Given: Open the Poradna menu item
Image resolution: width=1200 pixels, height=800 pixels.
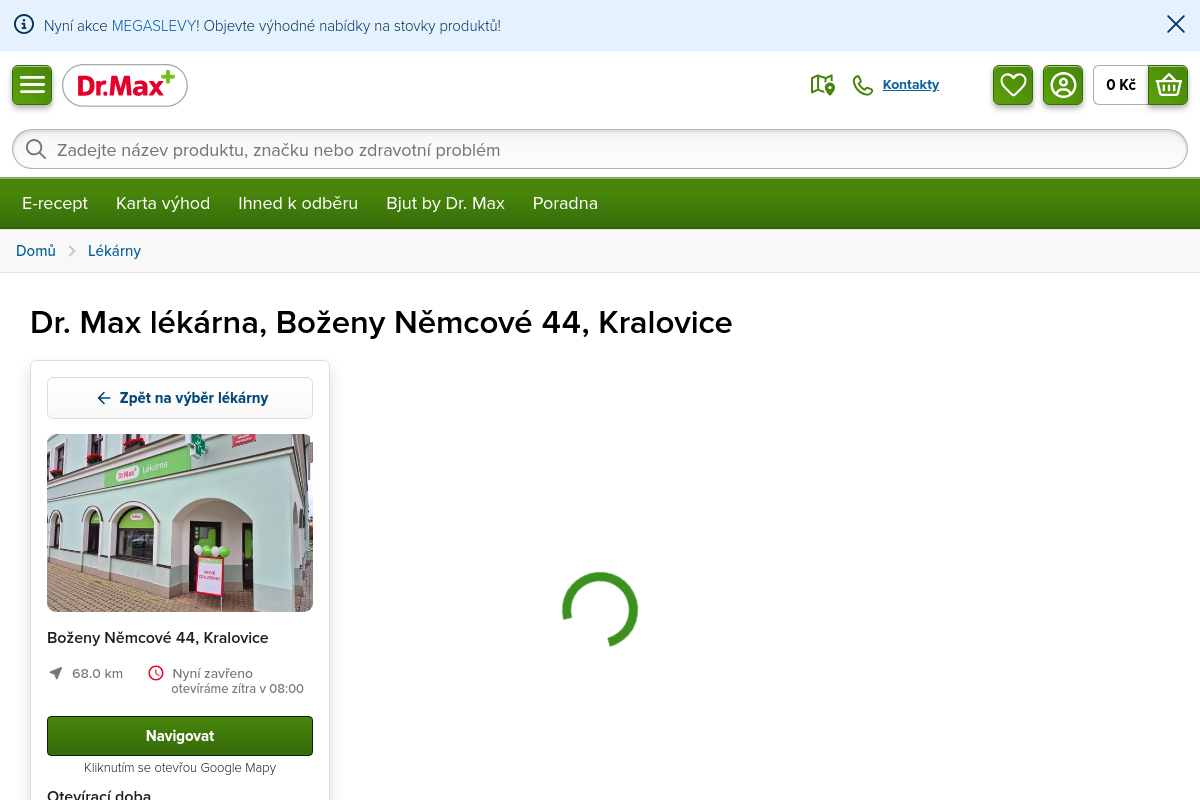Looking at the screenshot, I should [x=565, y=203].
